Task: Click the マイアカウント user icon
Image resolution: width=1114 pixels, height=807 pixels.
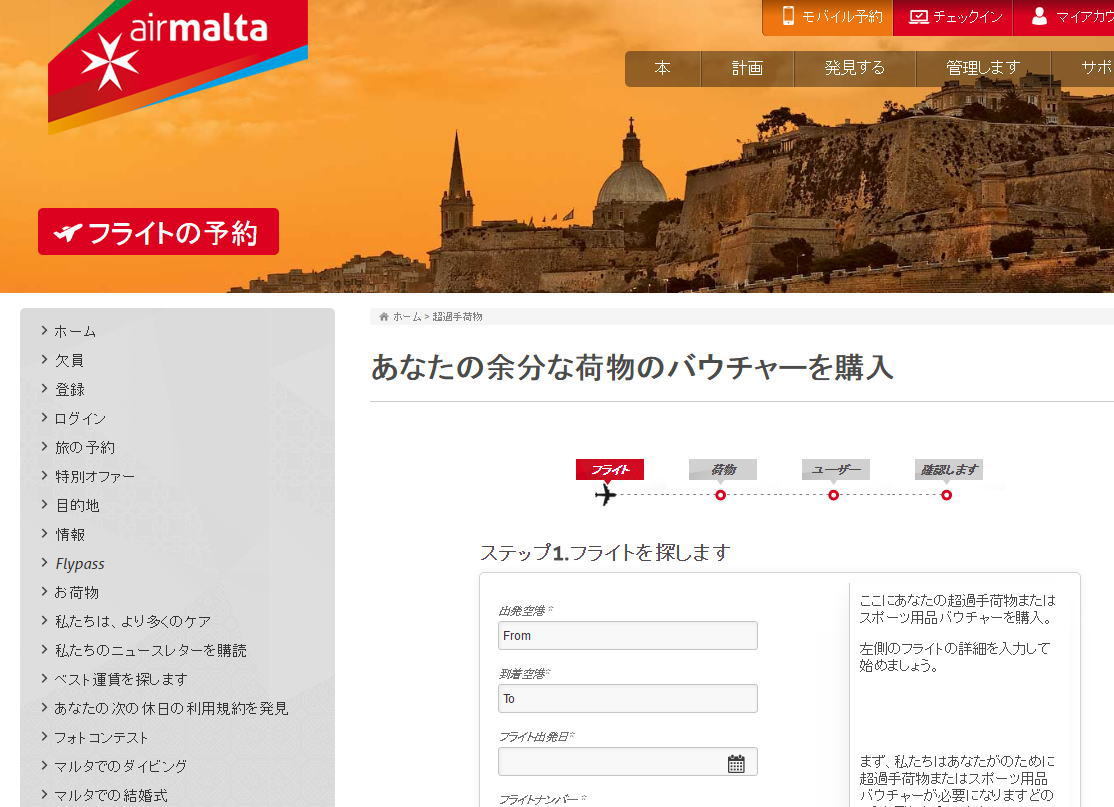Action: [1039, 16]
